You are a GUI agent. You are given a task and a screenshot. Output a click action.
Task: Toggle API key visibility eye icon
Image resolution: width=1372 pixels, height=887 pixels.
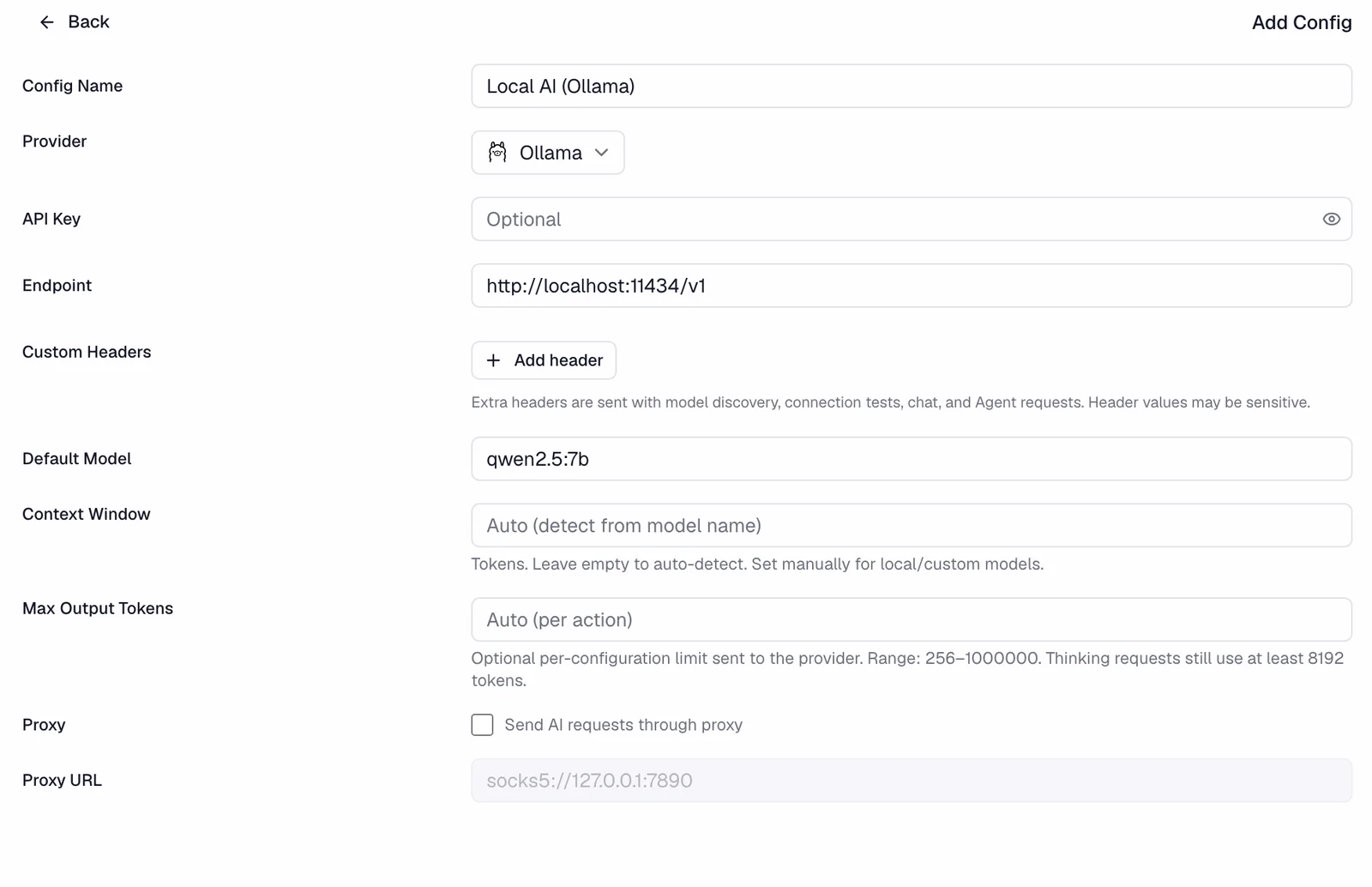pyautogui.click(x=1331, y=220)
